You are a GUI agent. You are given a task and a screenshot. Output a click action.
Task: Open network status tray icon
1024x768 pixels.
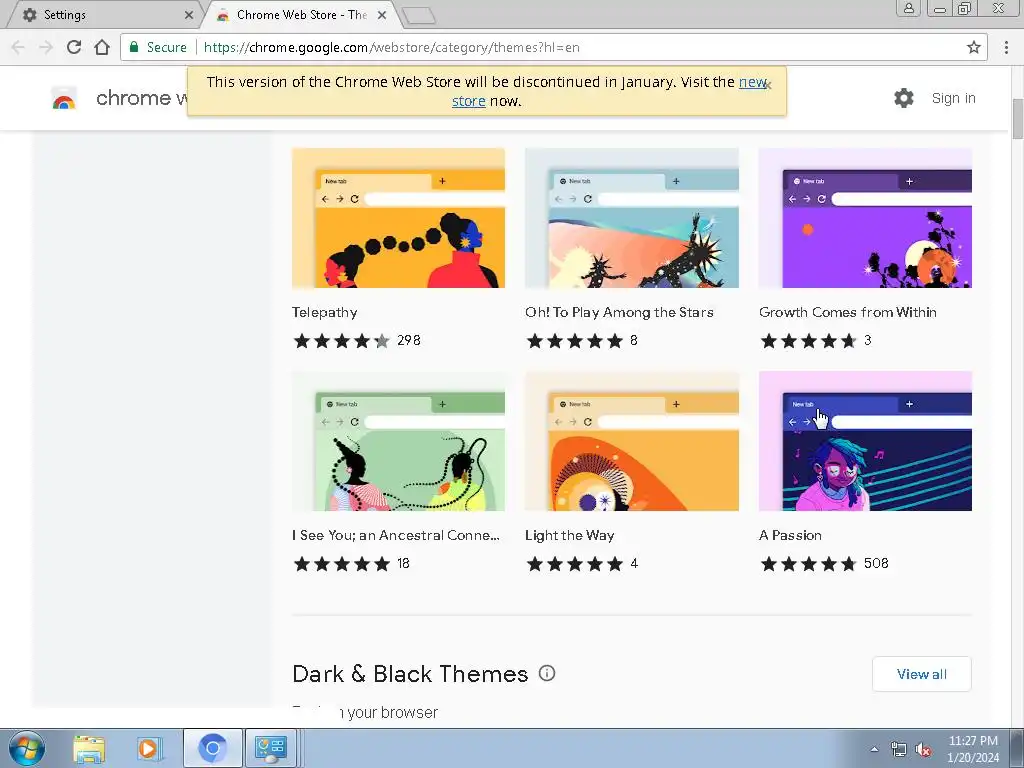(899, 750)
